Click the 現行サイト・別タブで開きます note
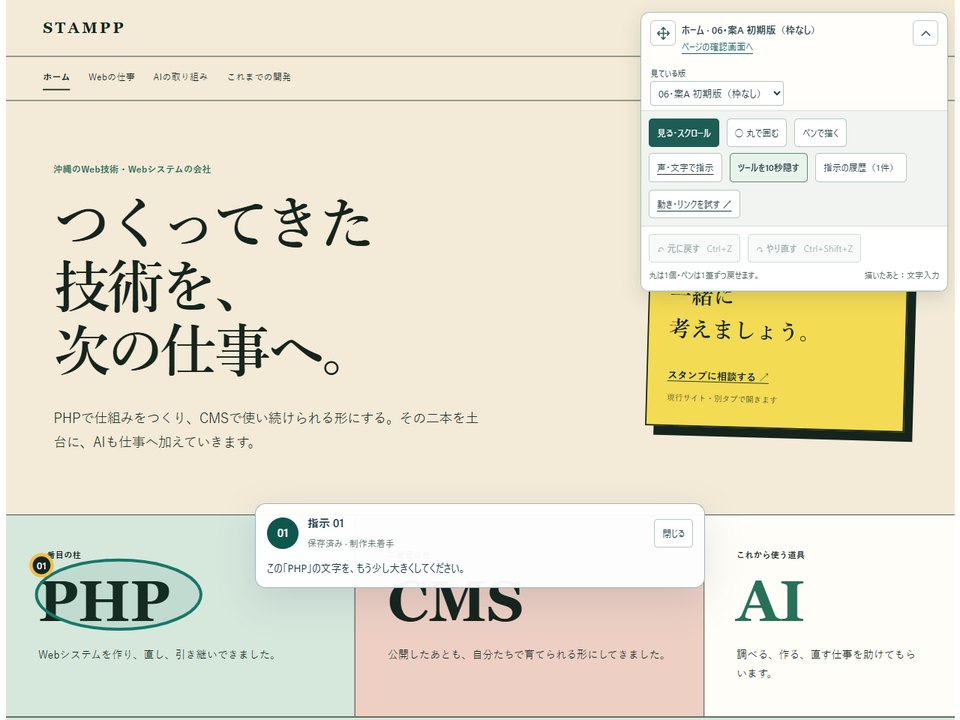The height and width of the screenshot is (720, 960). click(722, 399)
